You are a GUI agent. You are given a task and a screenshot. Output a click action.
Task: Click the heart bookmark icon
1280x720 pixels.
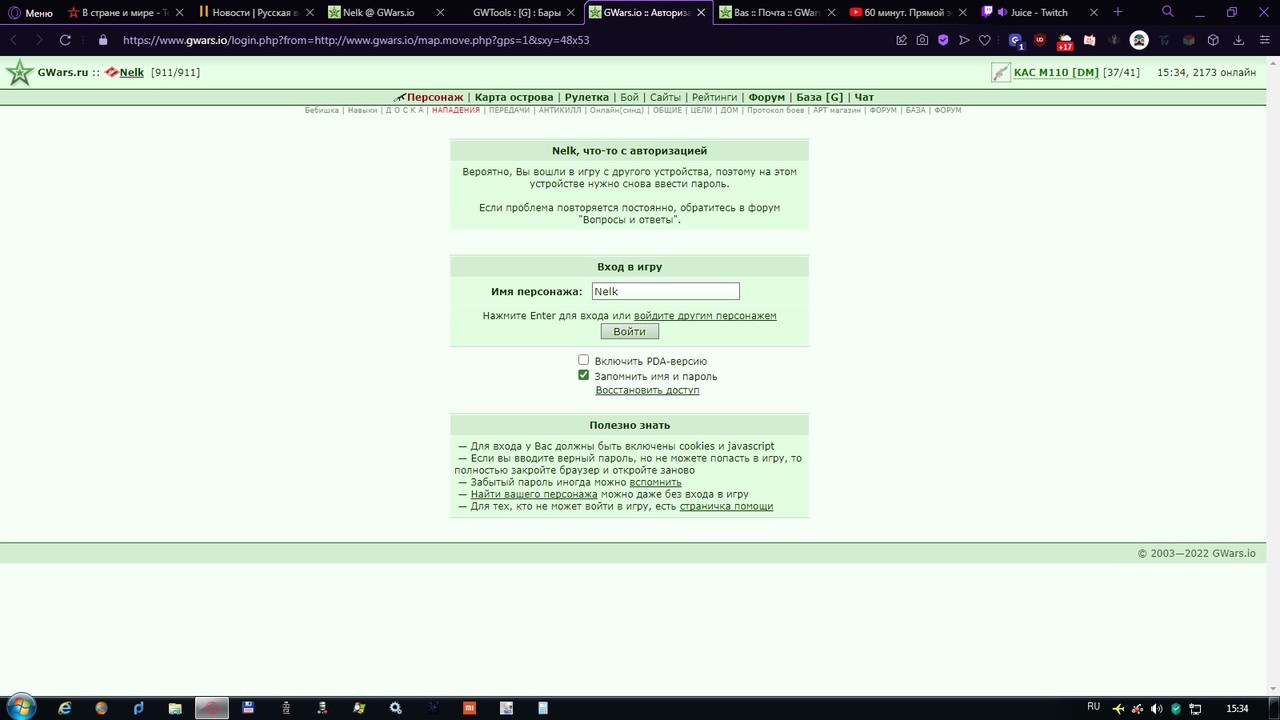[x=985, y=40]
